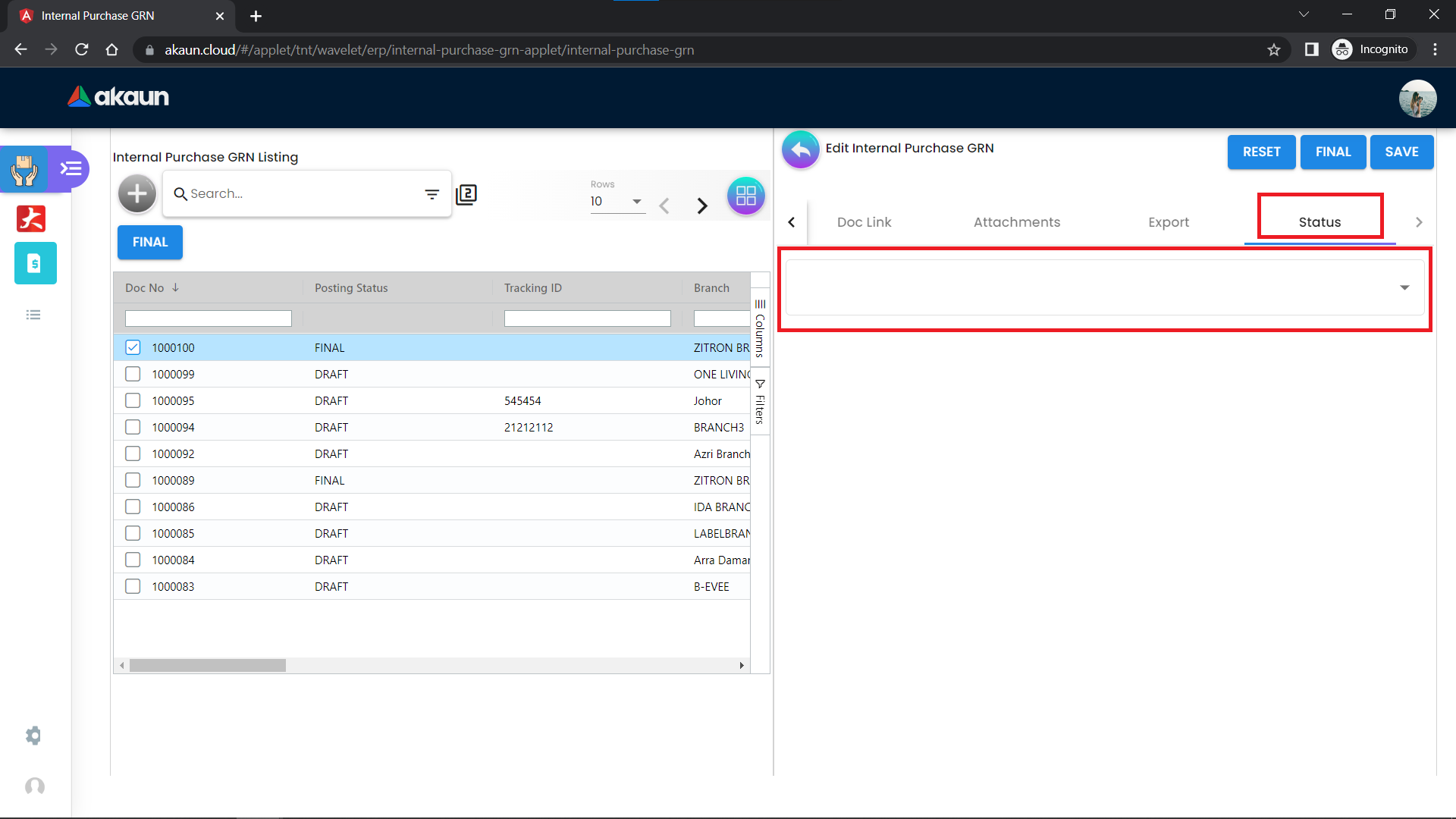The width and height of the screenshot is (1456, 819).
Task: Open the Export tab
Action: point(1168,222)
